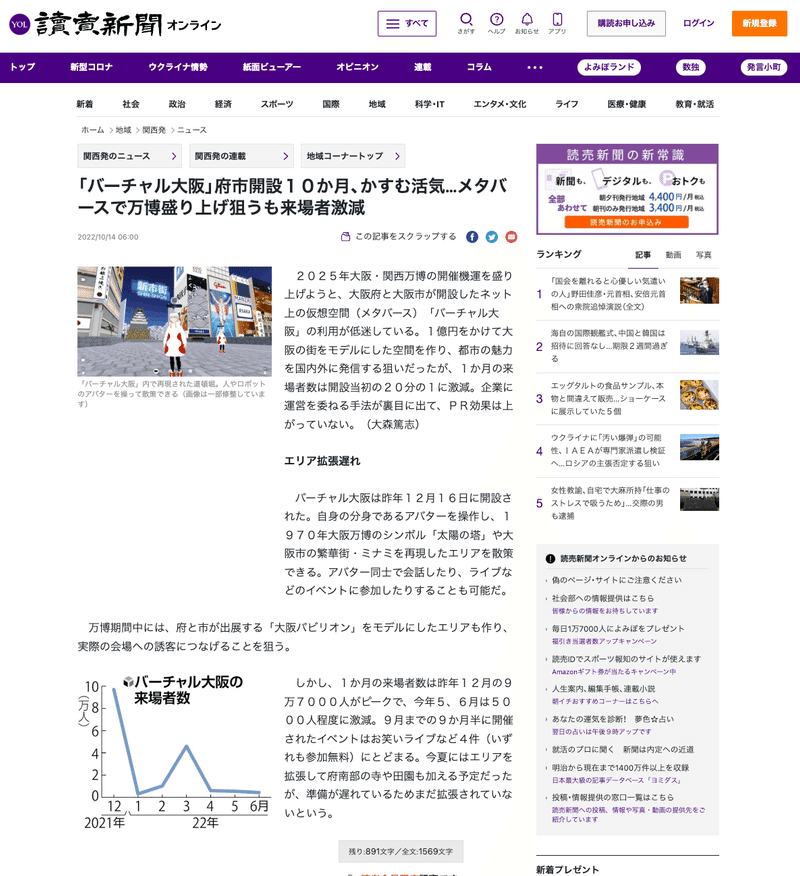
Task: Select 連載 in the purple navigation bar
Action: click(x=423, y=67)
